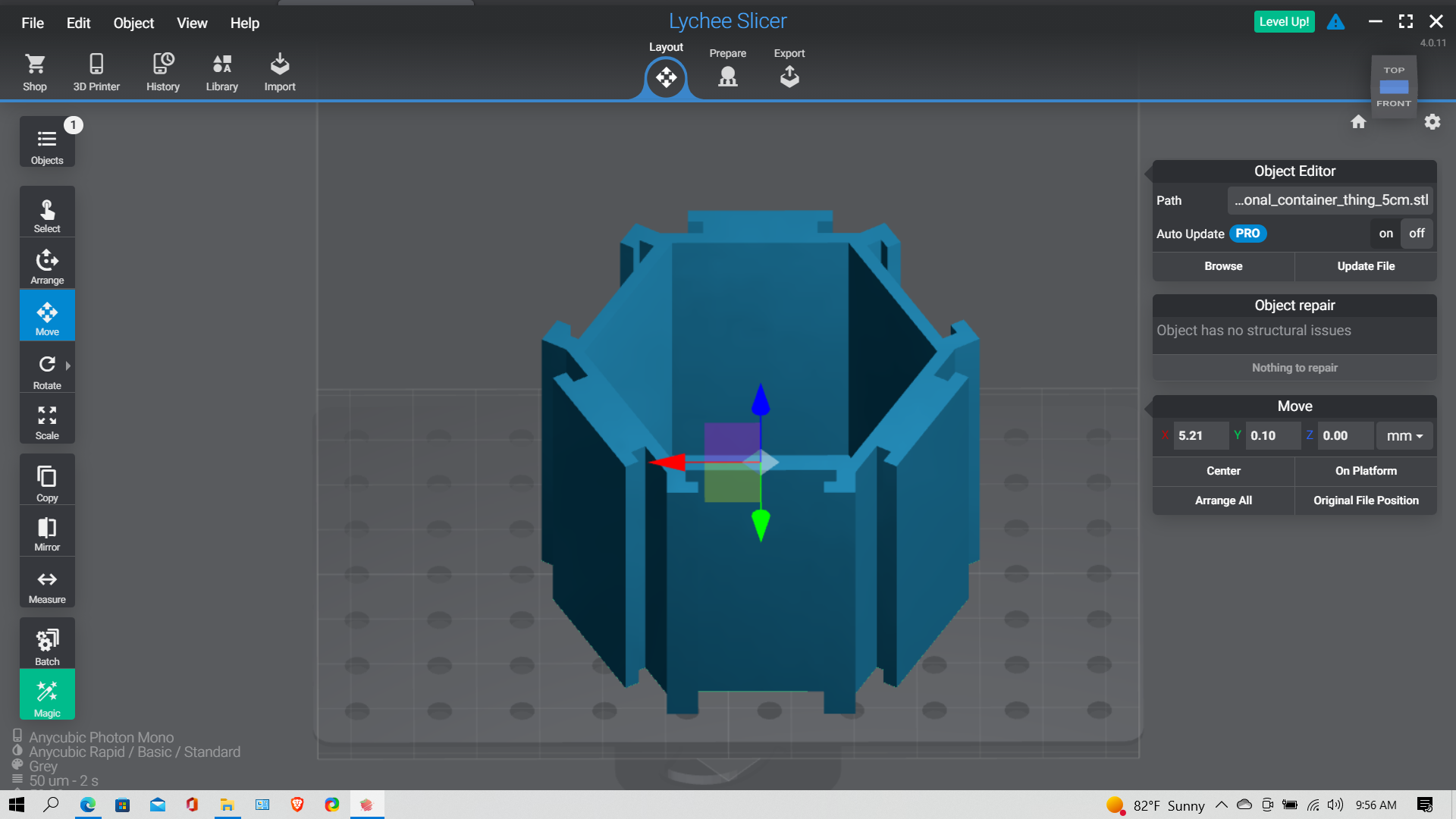The image size is (1456, 819).
Task: Open the File menu
Action: [x=33, y=23]
